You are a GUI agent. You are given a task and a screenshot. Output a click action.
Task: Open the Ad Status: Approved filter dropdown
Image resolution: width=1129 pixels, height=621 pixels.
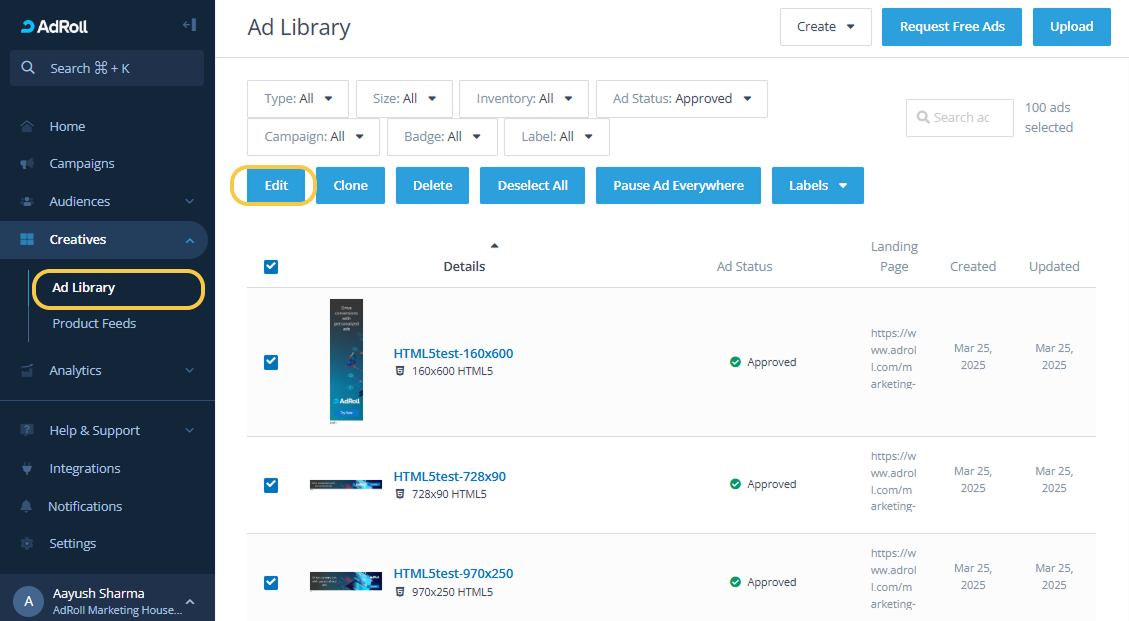coord(682,99)
